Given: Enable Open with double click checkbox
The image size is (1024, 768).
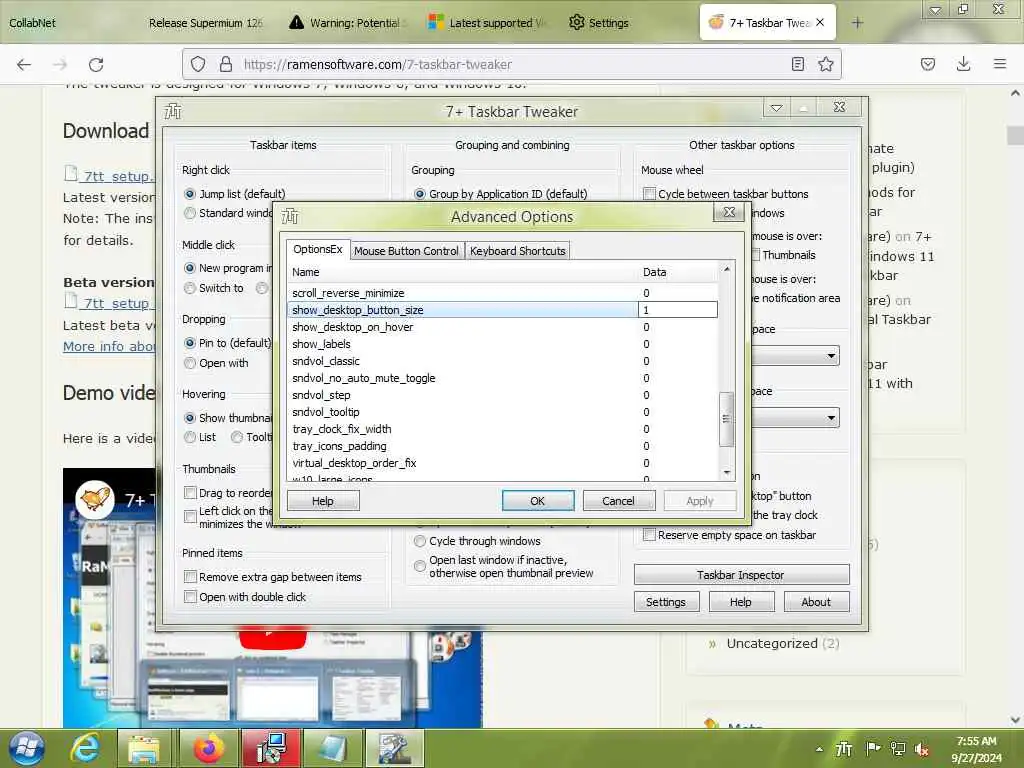Looking at the screenshot, I should click(191, 596).
